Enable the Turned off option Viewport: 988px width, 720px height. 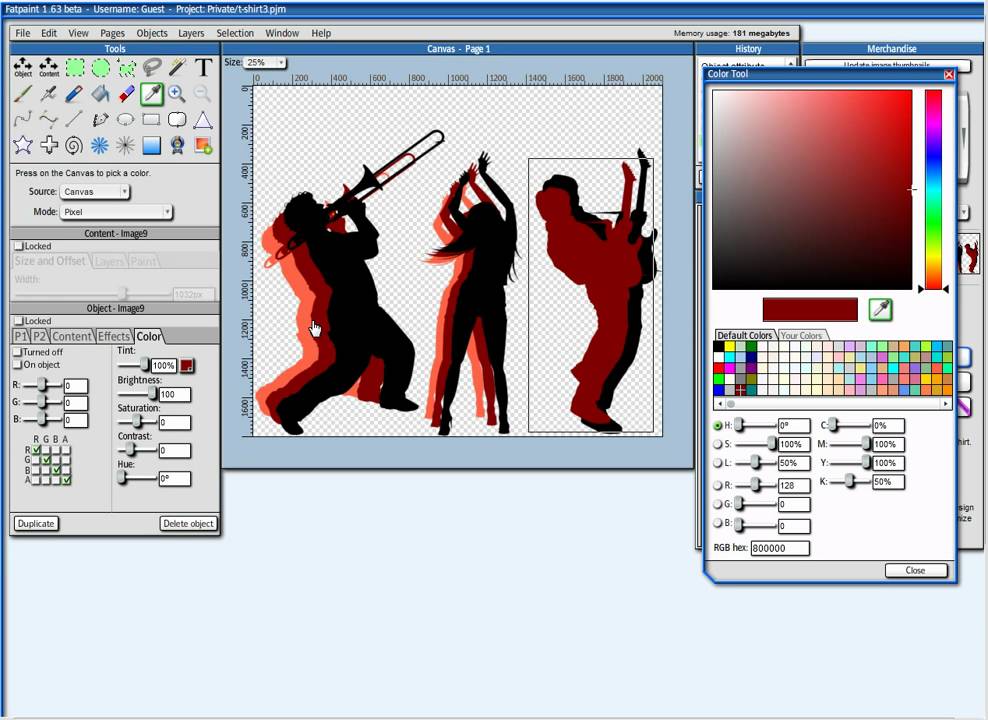click(18, 352)
